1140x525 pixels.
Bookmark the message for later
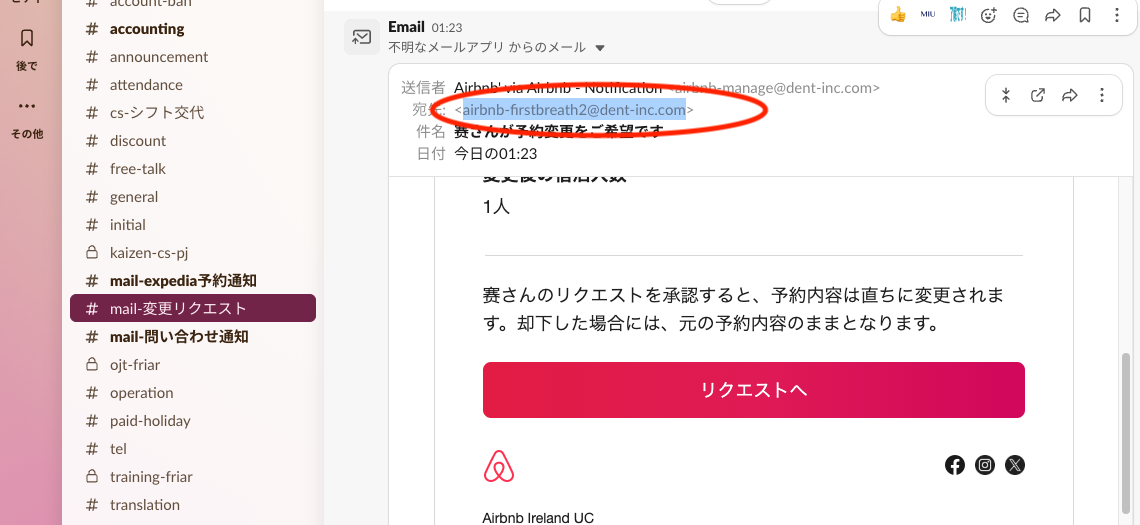click(1085, 15)
